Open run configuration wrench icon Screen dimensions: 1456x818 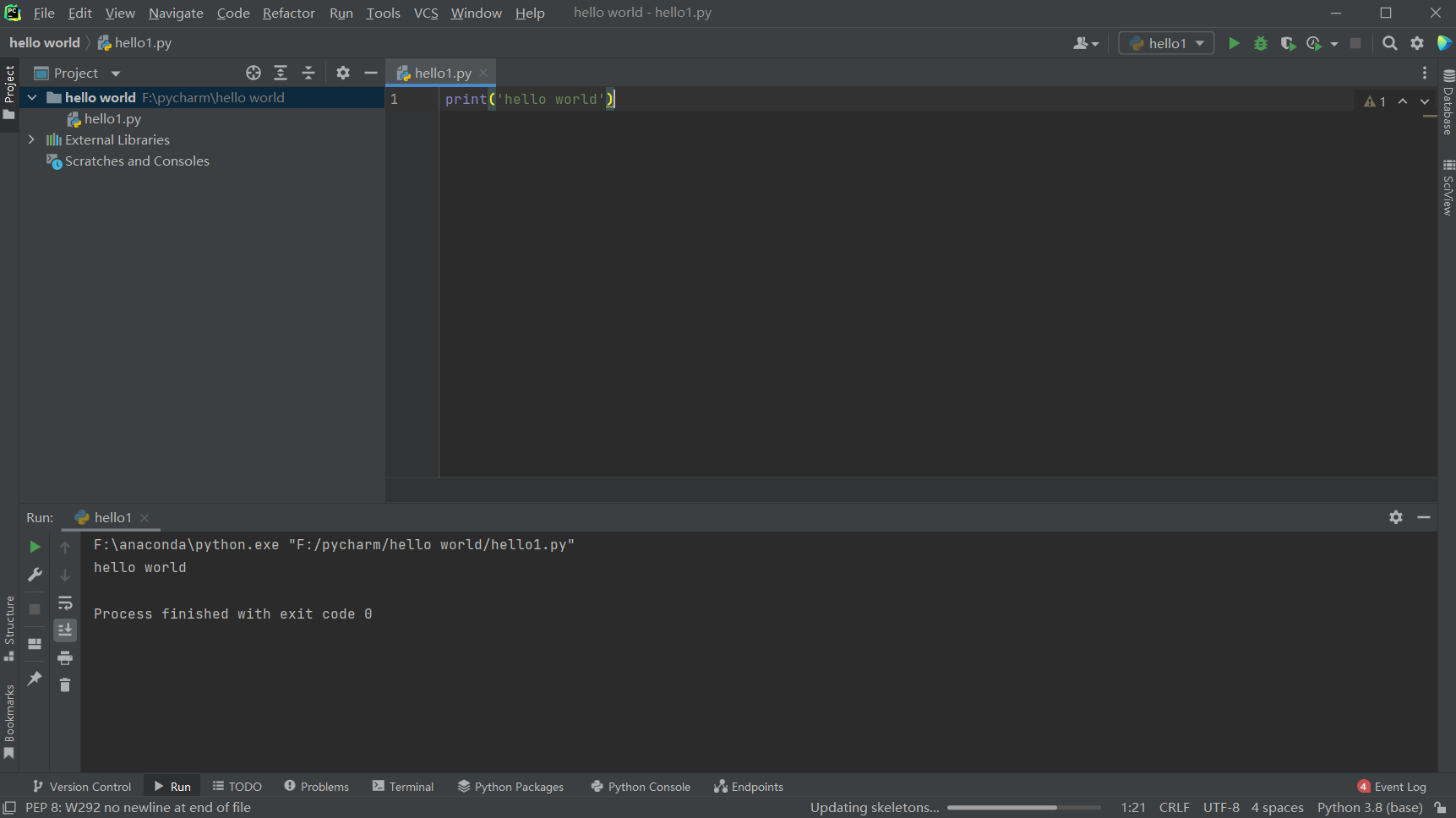(x=35, y=575)
